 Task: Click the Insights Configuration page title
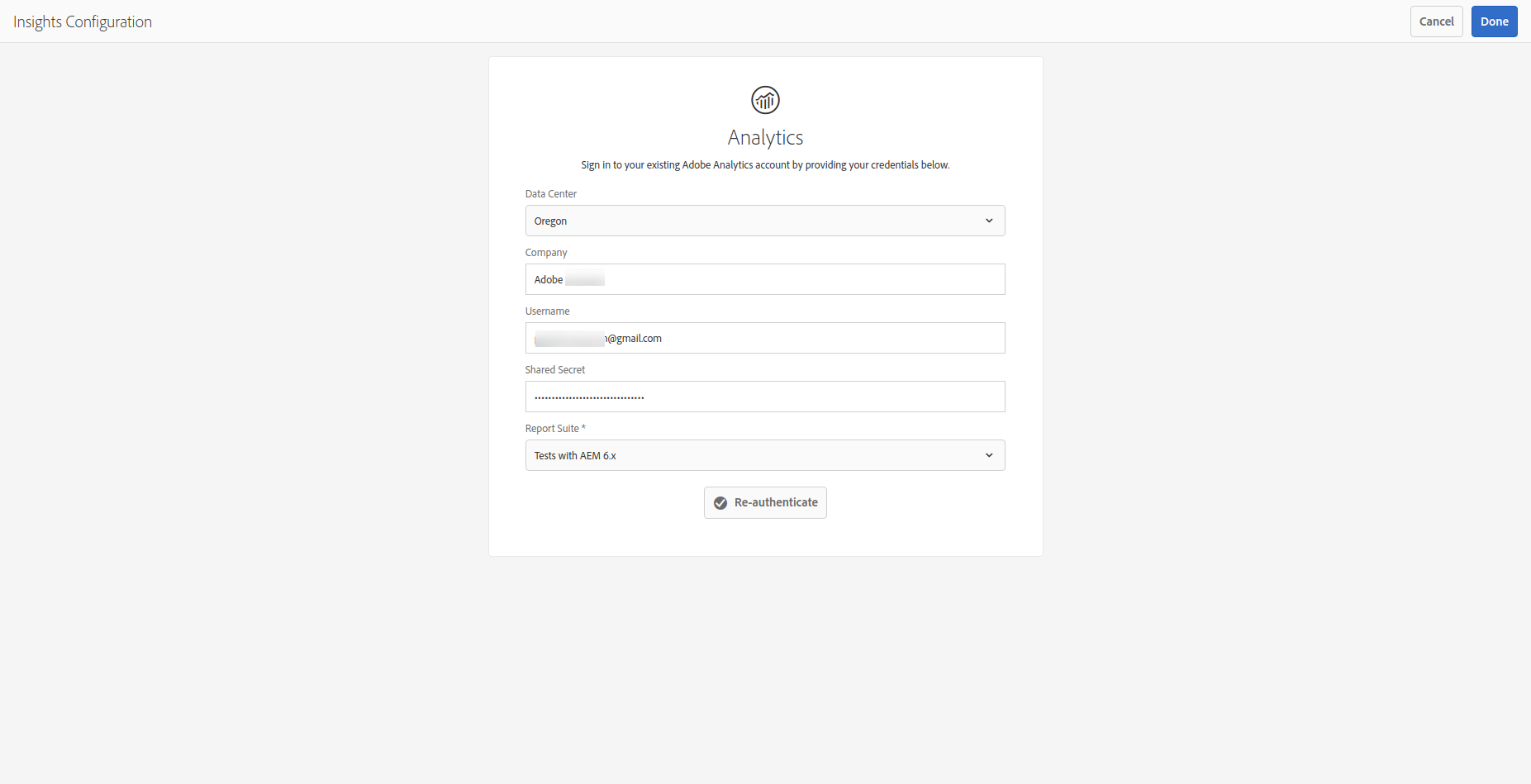coord(83,21)
